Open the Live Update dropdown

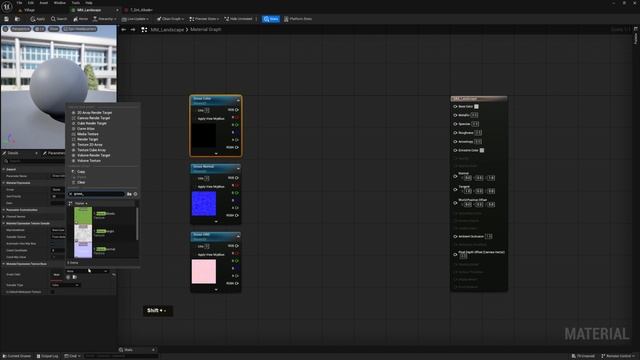click(136, 19)
